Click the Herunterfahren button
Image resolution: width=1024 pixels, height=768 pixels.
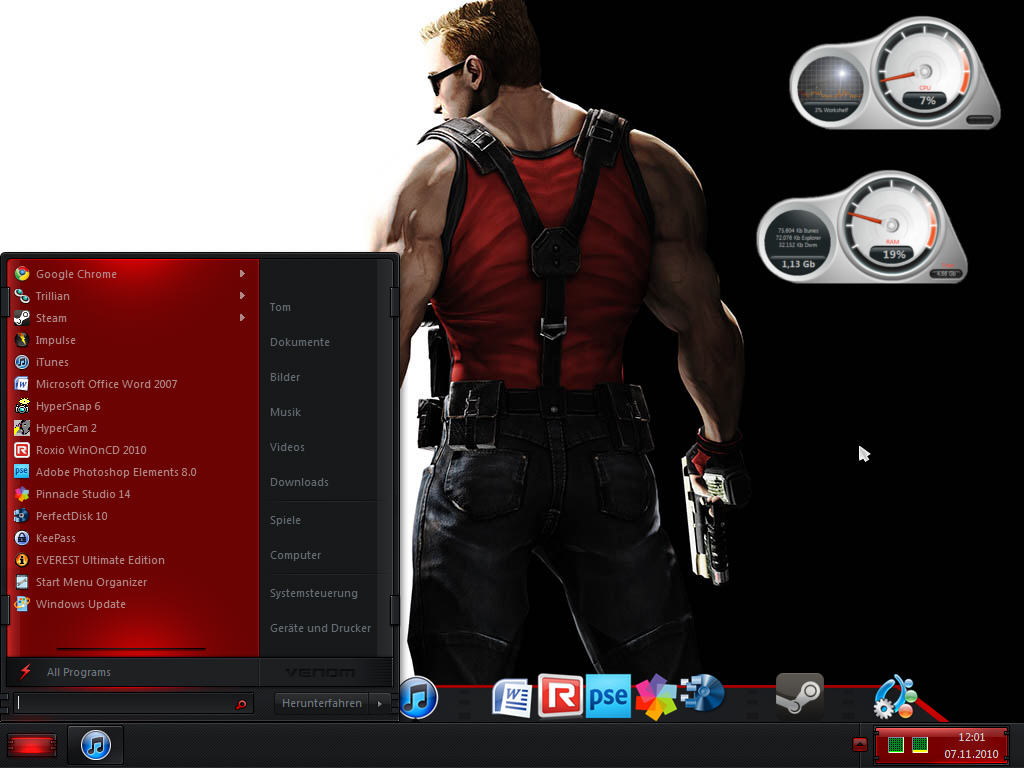point(322,703)
